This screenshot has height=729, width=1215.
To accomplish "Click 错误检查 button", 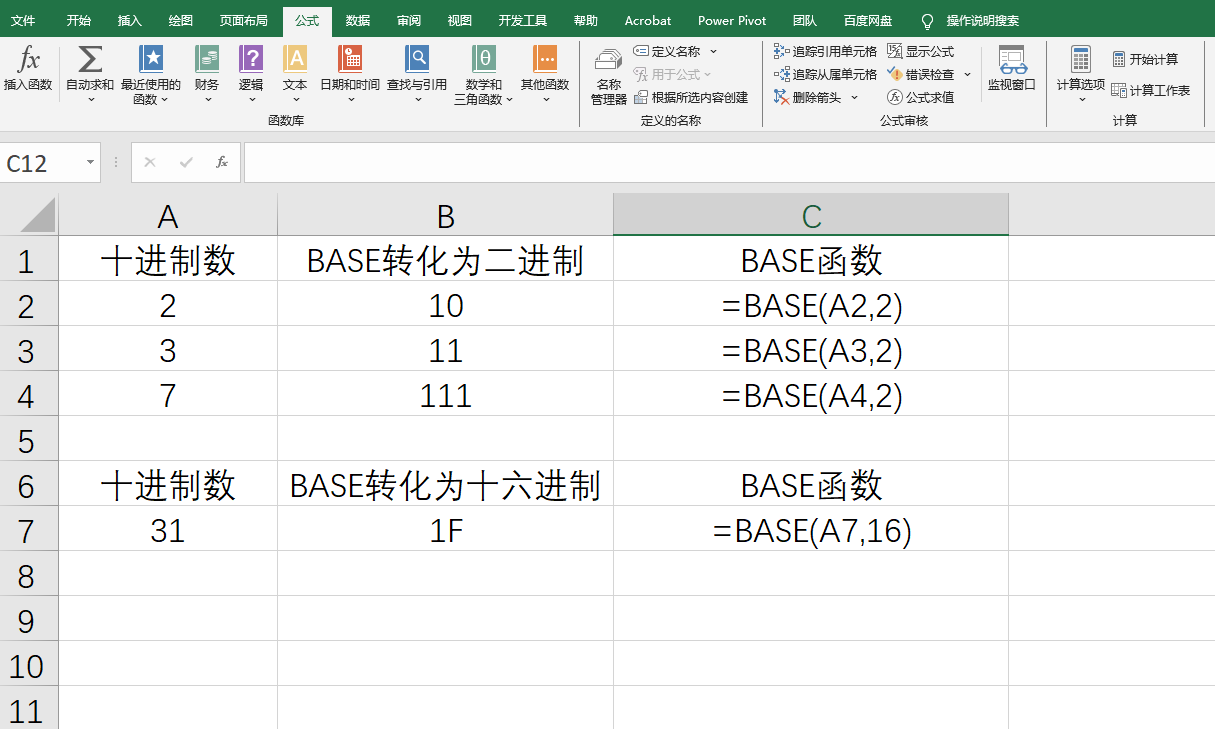I will (921, 74).
